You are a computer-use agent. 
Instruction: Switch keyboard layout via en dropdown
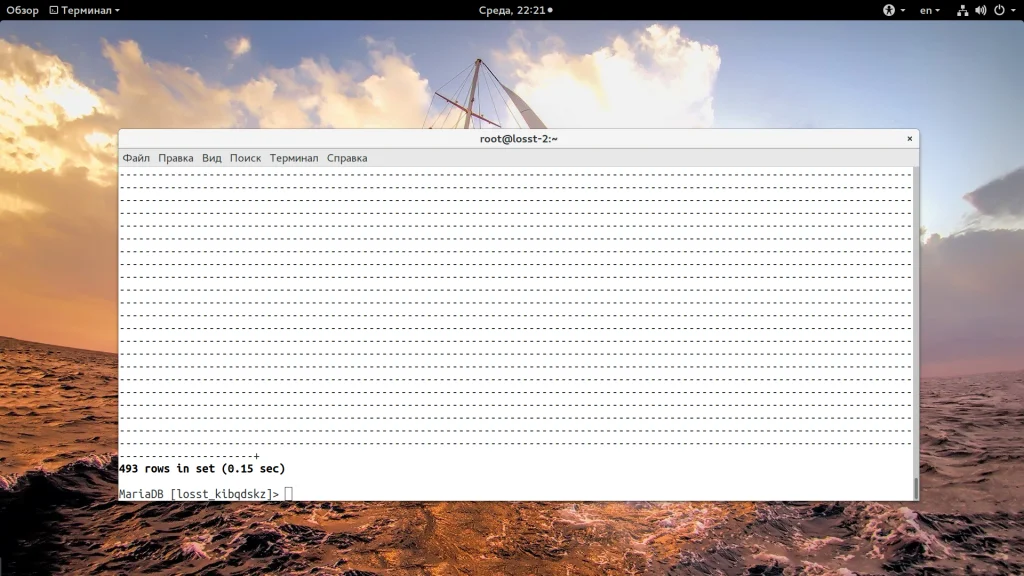pos(929,10)
